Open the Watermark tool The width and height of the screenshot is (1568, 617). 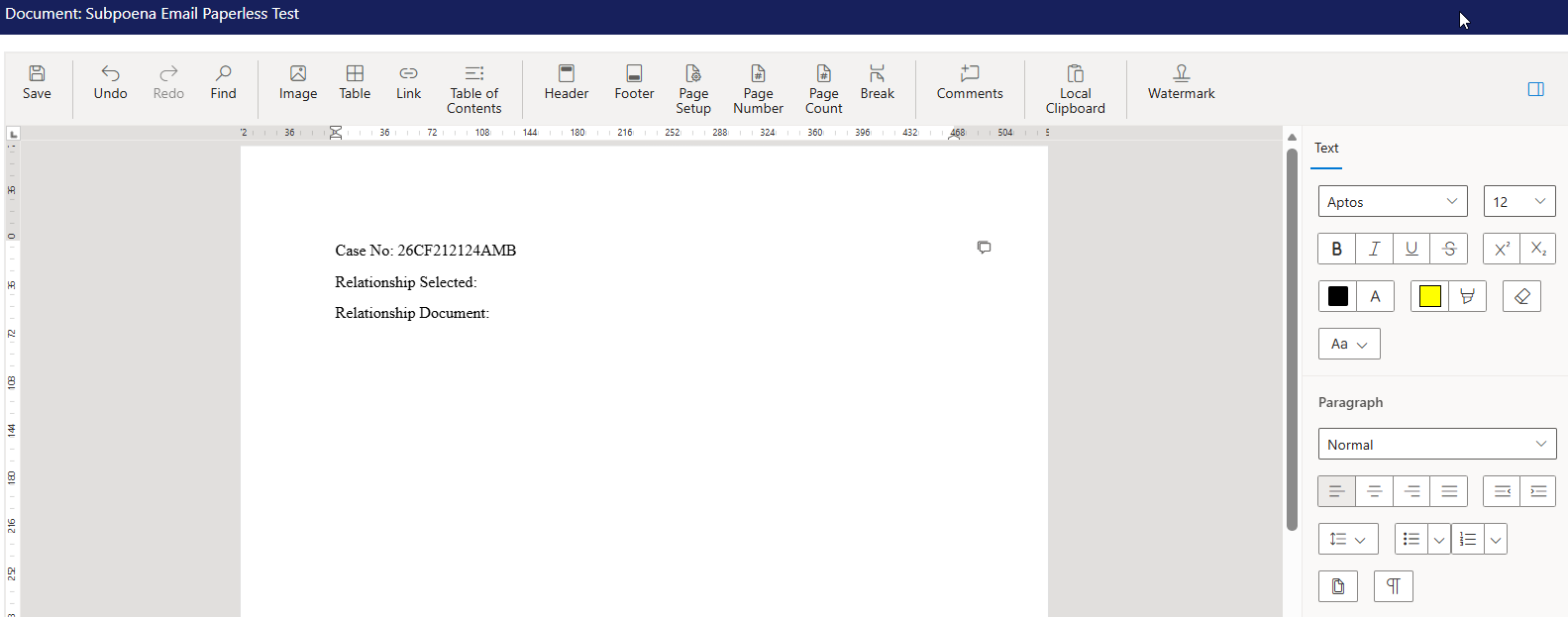[1181, 82]
